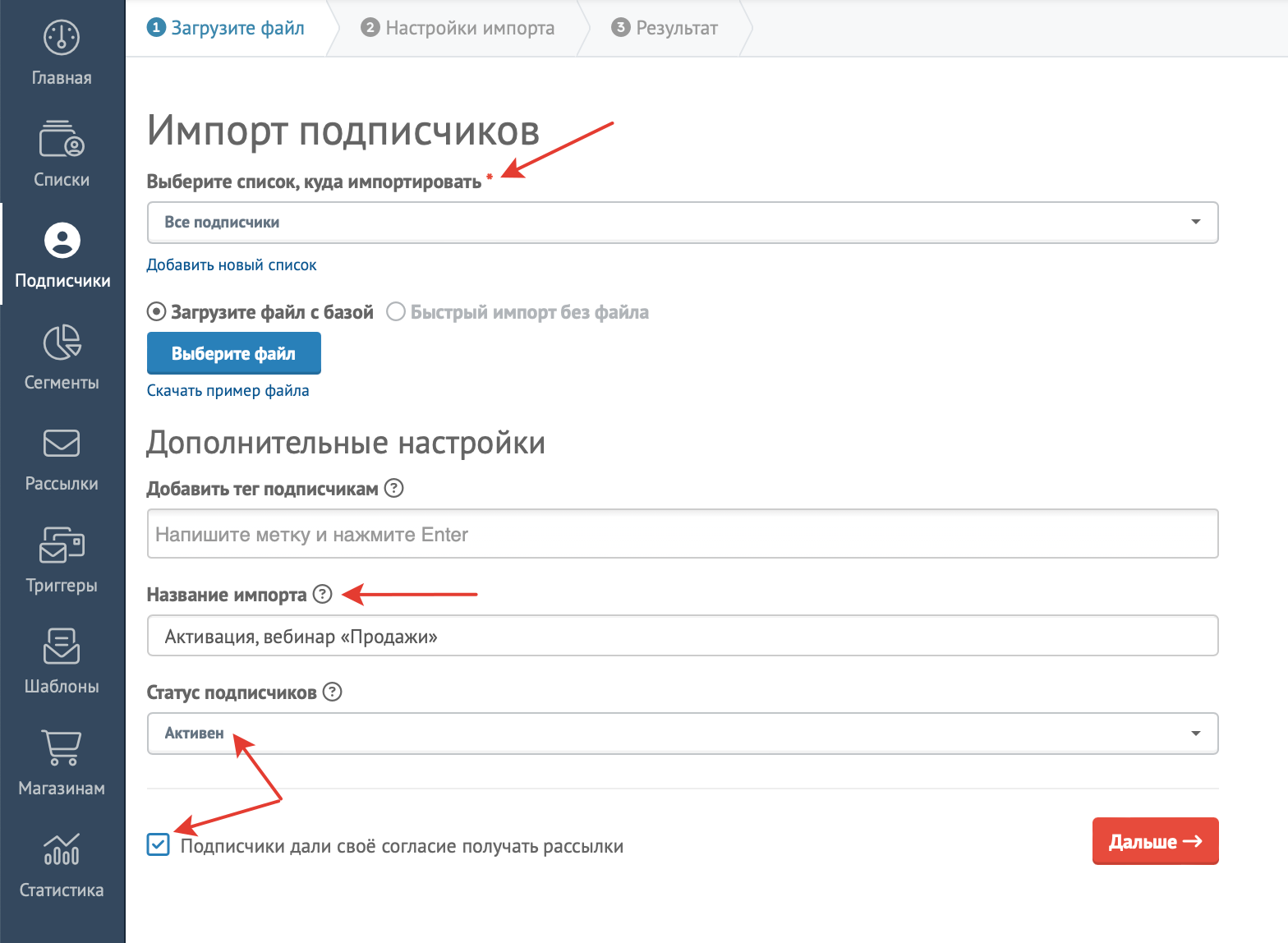The width and height of the screenshot is (1288, 943).
Task: Select Загрузите файл с базой radio button
Action: [x=156, y=312]
